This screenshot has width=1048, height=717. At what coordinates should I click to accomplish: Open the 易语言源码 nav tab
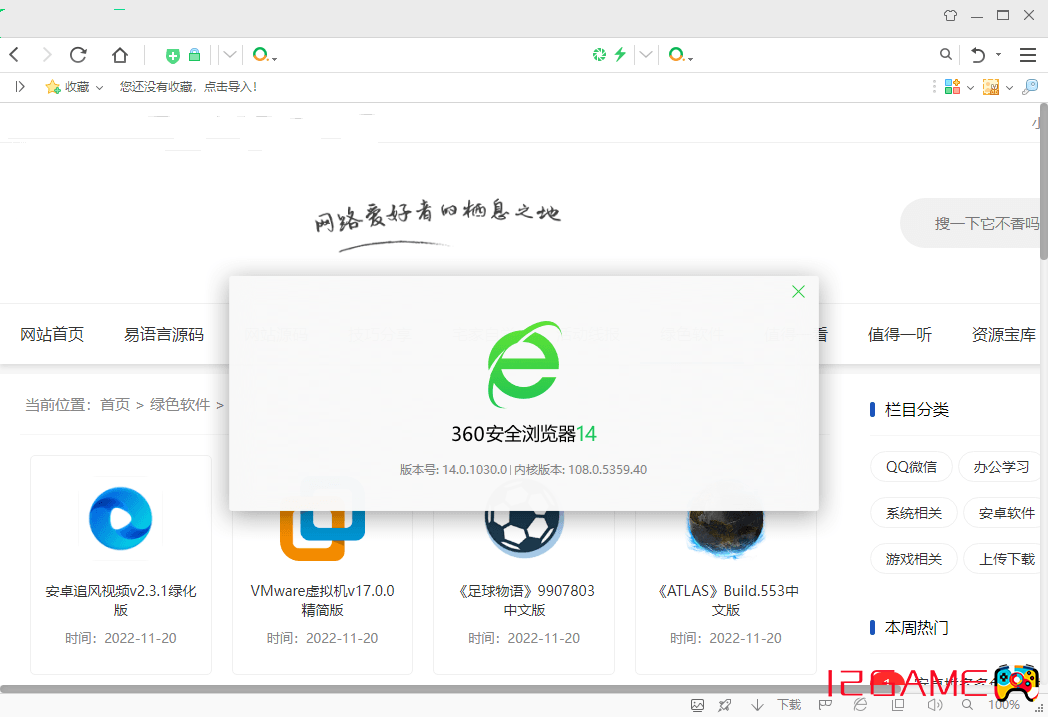click(x=164, y=334)
